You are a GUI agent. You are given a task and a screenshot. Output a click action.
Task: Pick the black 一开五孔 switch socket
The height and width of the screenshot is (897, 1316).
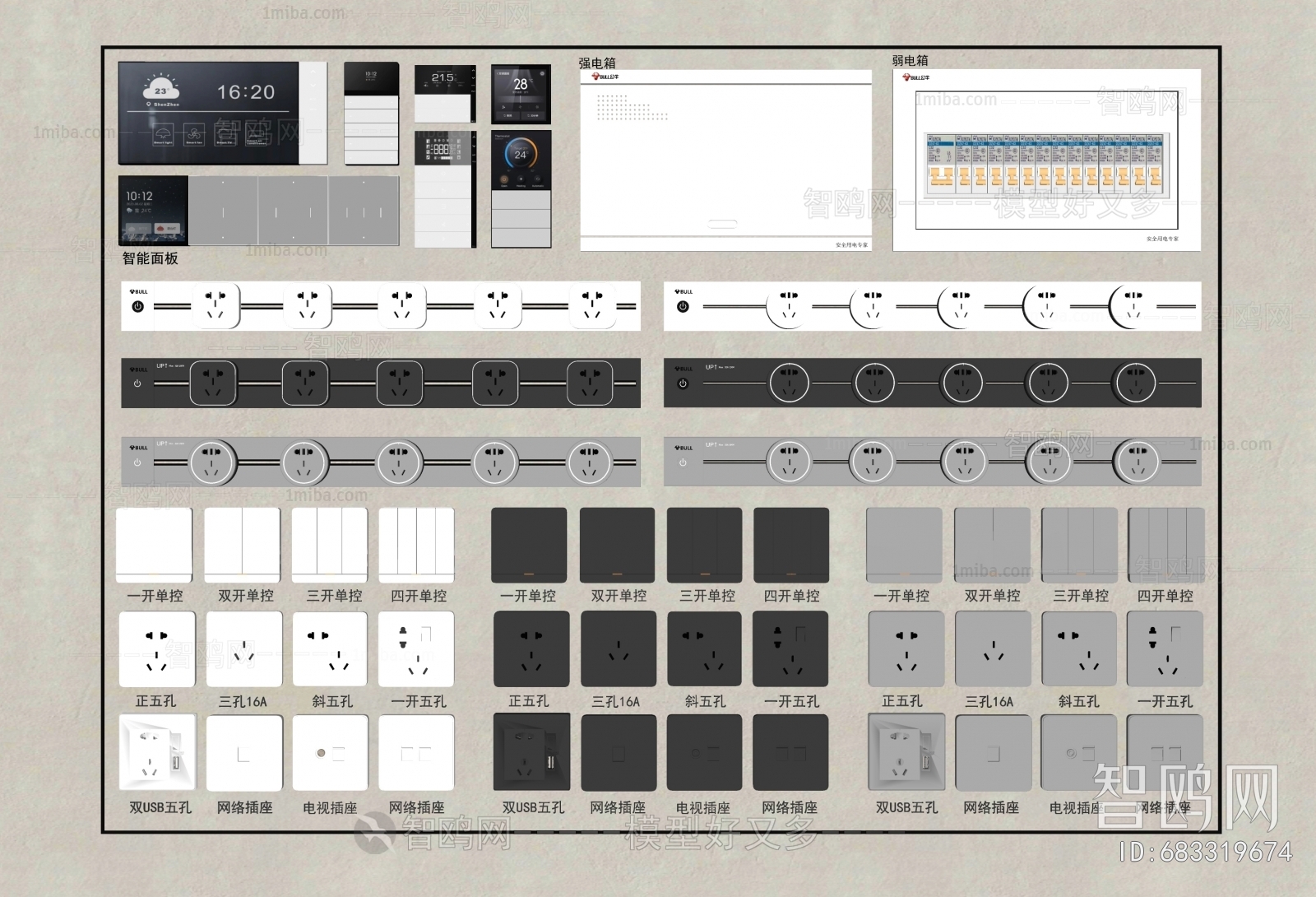point(790,649)
